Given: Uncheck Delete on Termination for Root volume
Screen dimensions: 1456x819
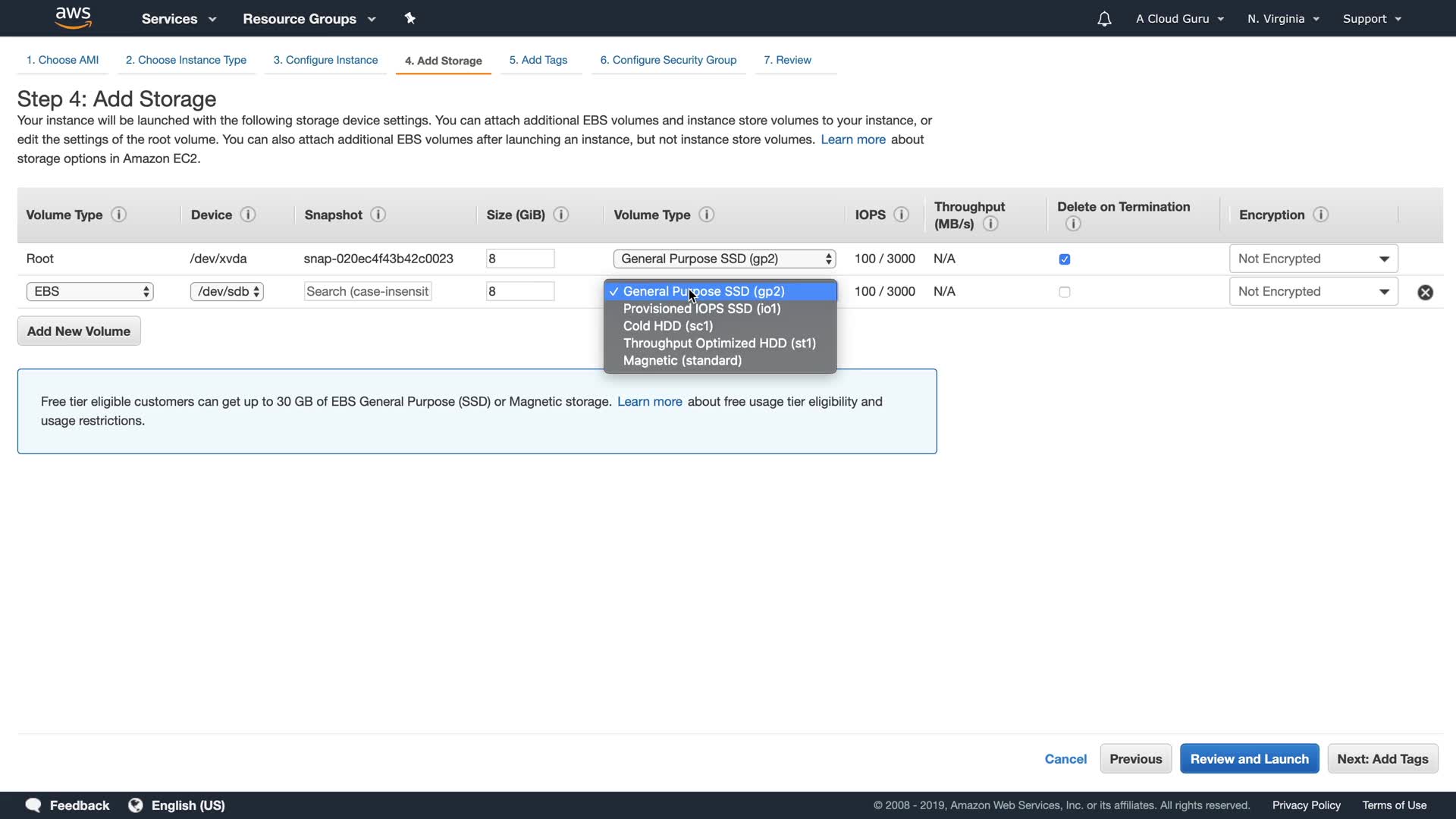Looking at the screenshot, I should (x=1065, y=259).
